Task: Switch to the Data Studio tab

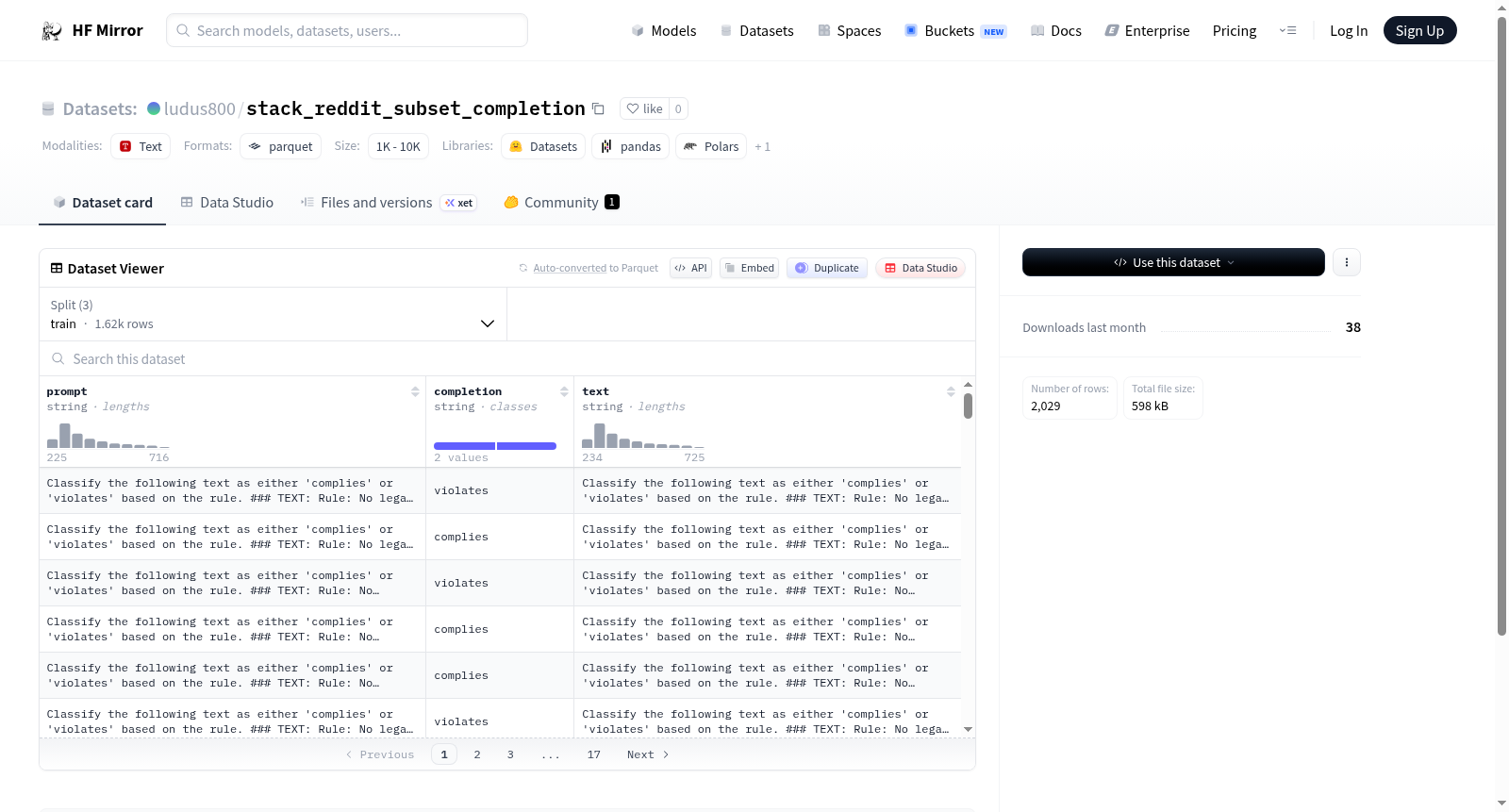Action: [x=227, y=203]
